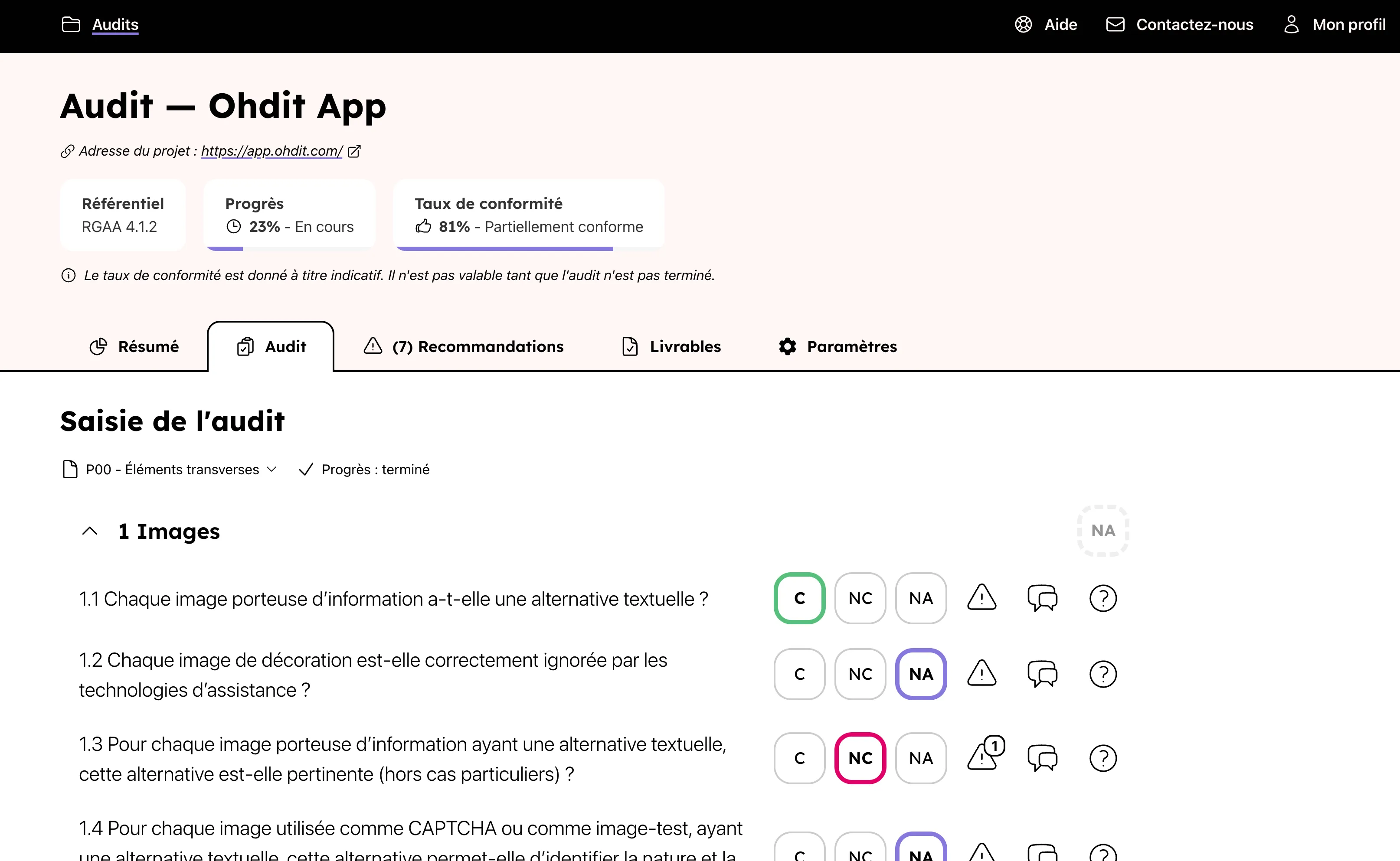1400x861 pixels.
Task: Open Contactez-nous link
Action: (1194, 24)
